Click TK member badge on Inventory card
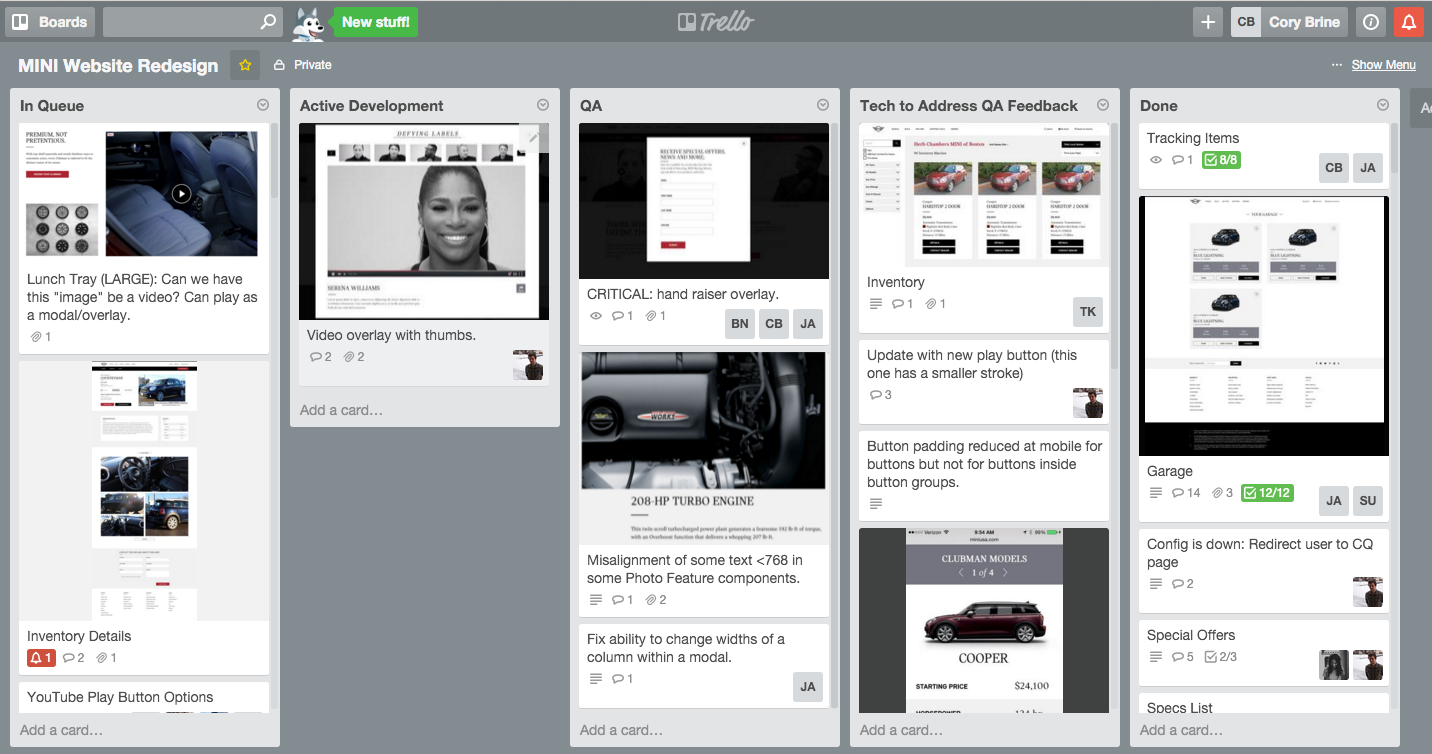This screenshot has width=1432, height=754. [1088, 312]
